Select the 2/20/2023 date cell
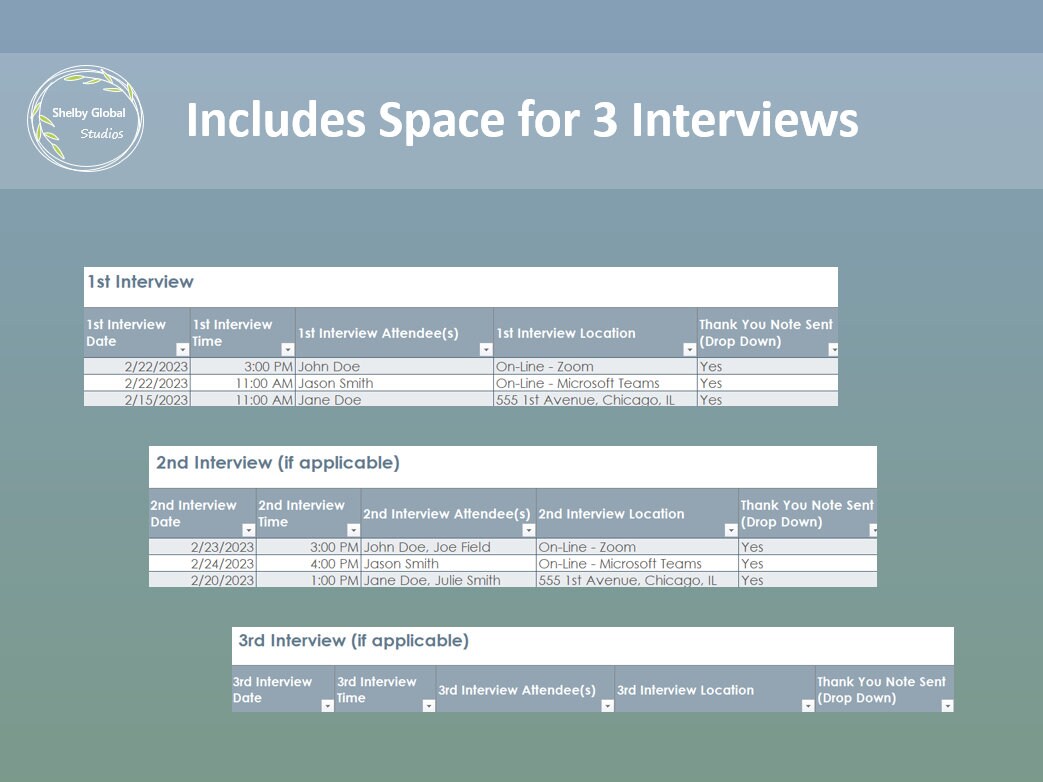 [x=202, y=580]
